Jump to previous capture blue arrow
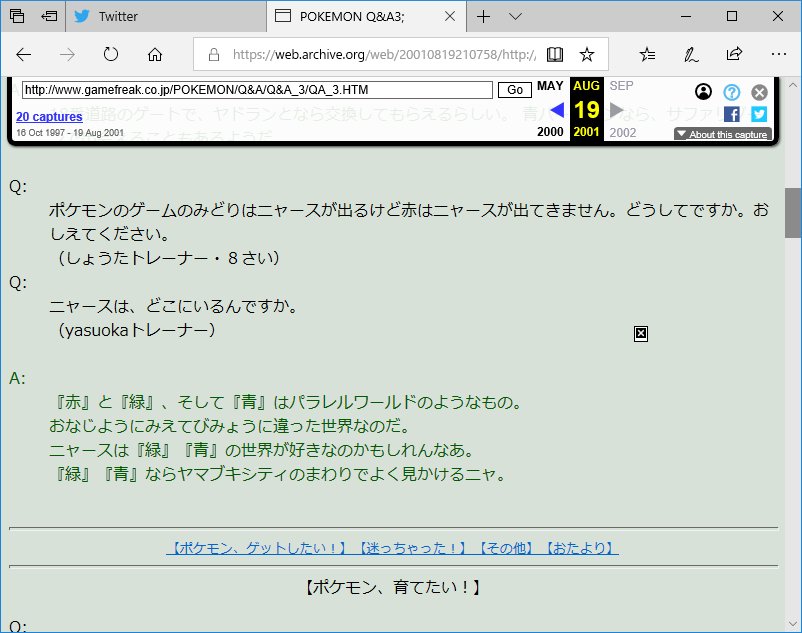Viewport: 802px width, 633px height. pyautogui.click(x=556, y=109)
